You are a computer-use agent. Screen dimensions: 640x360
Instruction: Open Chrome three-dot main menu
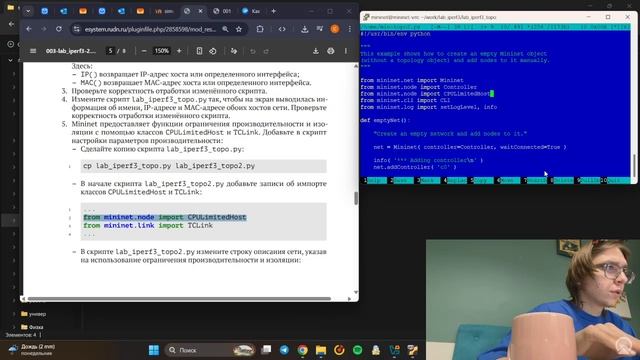[350, 29]
